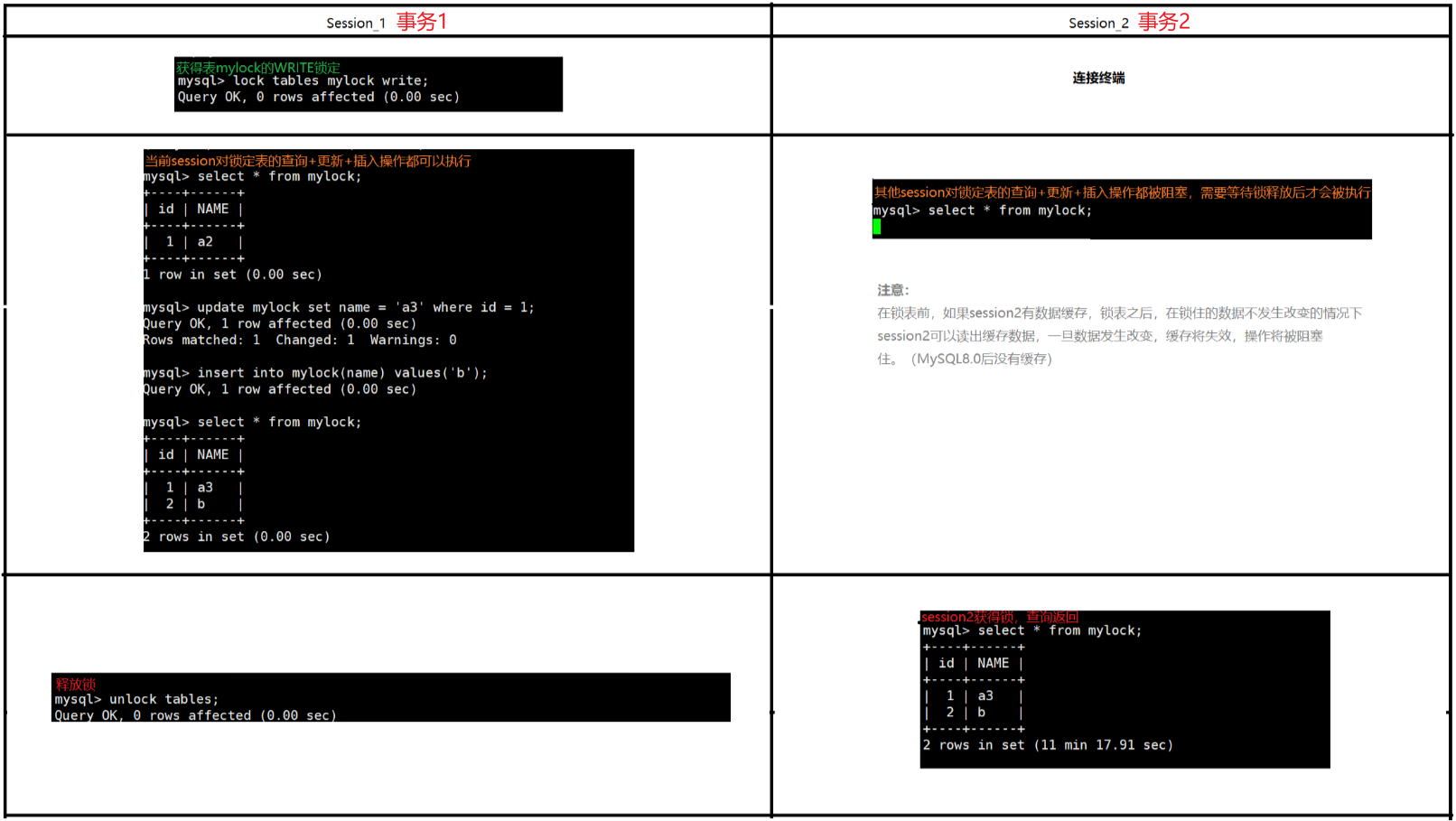Click the row '1 | a3' in Session 2 result

(x=974, y=696)
